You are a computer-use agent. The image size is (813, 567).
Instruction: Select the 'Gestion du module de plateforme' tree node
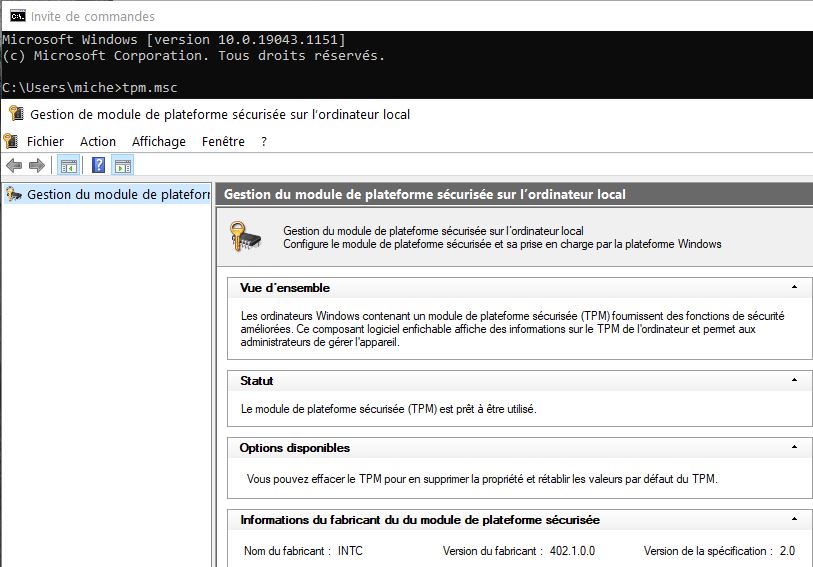pos(107,194)
